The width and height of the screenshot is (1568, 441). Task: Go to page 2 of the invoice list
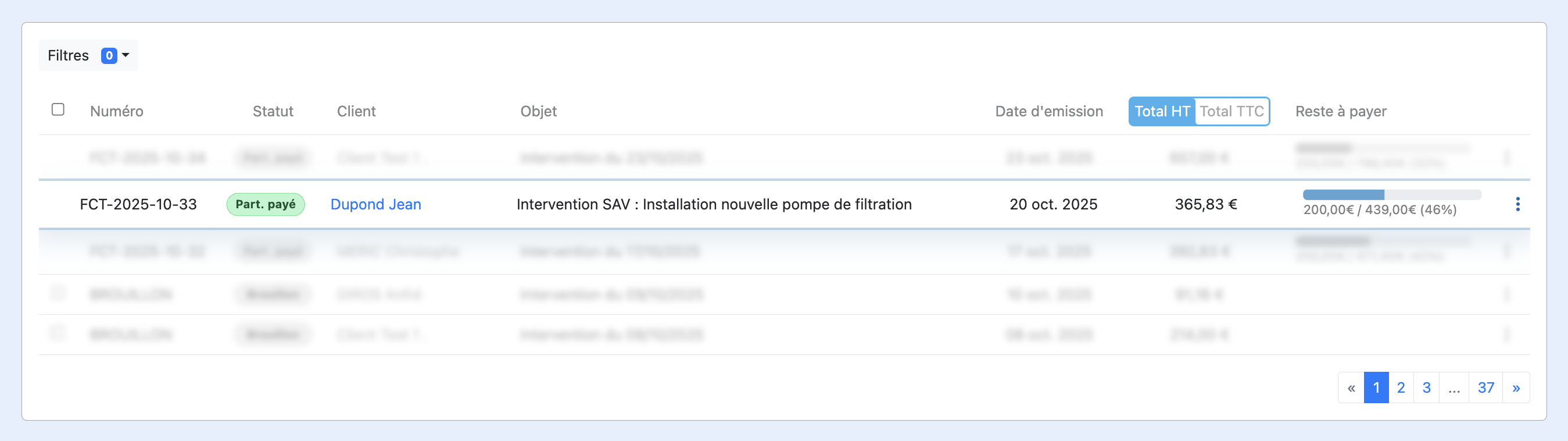coord(1401,387)
